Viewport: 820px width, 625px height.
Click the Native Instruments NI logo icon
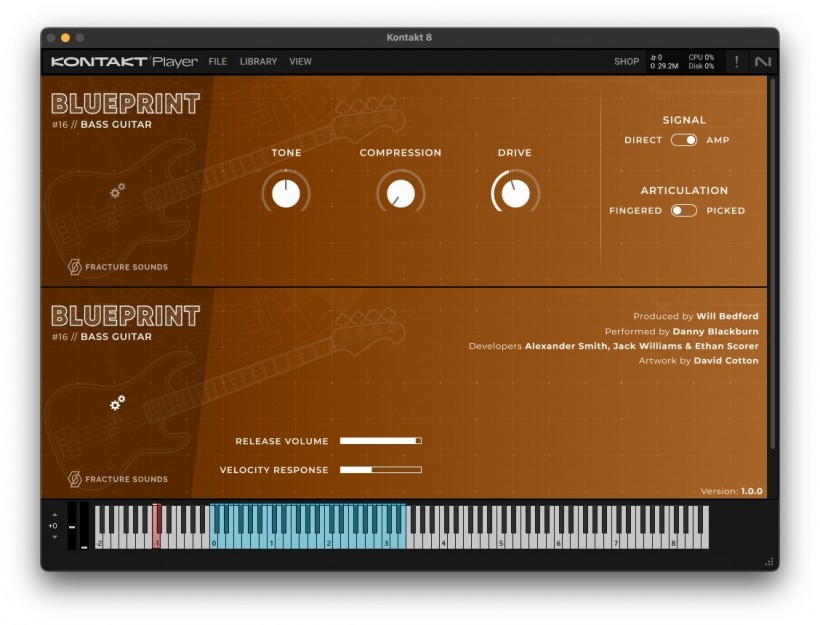pyautogui.click(x=762, y=62)
